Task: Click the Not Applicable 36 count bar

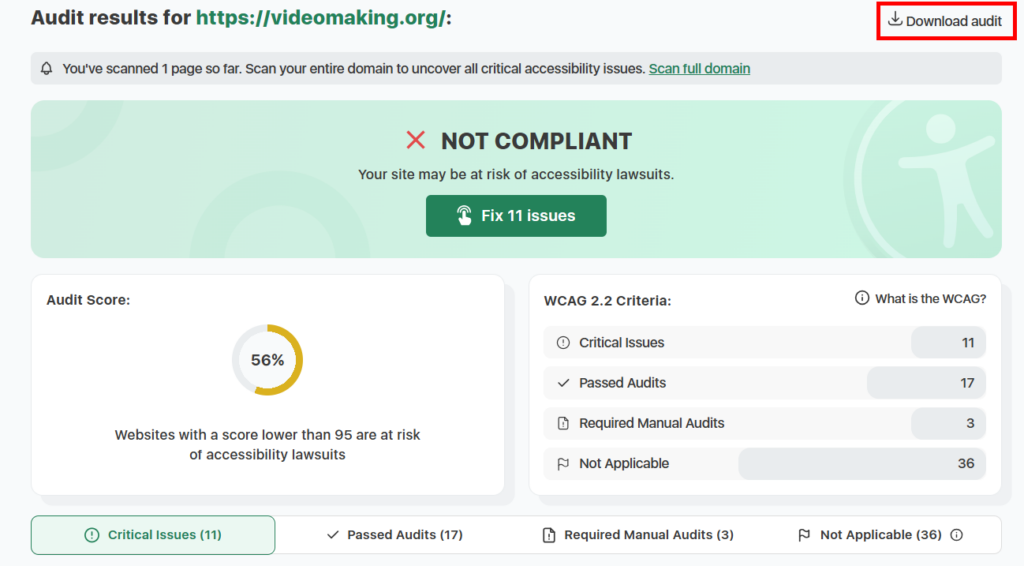Action: point(861,464)
